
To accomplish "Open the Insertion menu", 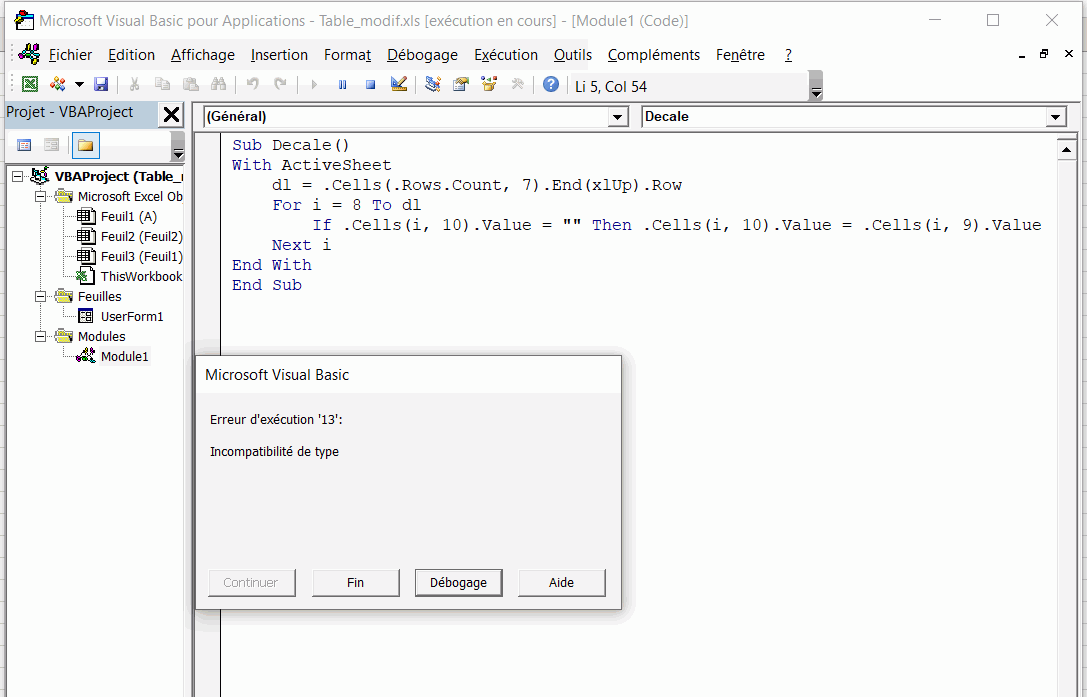I will pyautogui.click(x=279, y=55).
